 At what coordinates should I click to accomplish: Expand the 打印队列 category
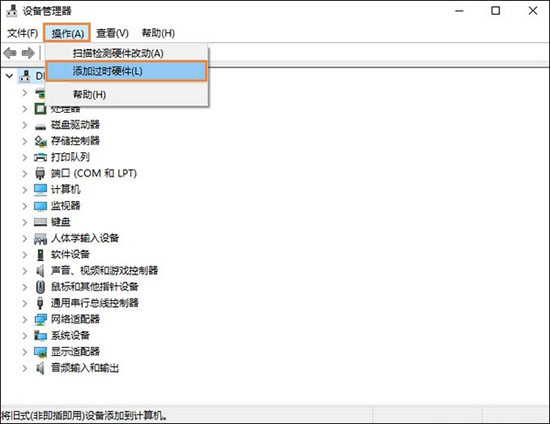coord(25,157)
